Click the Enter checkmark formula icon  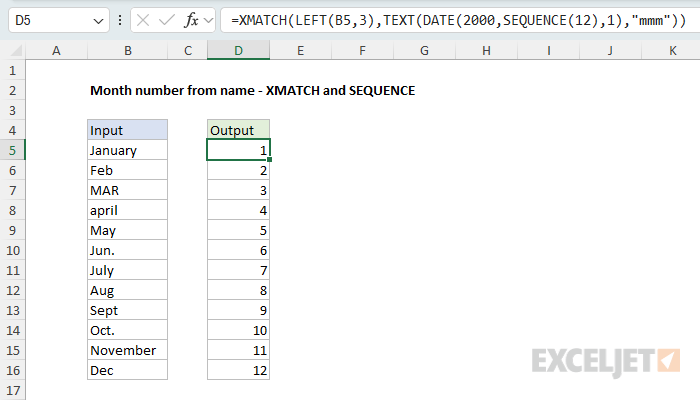167,20
